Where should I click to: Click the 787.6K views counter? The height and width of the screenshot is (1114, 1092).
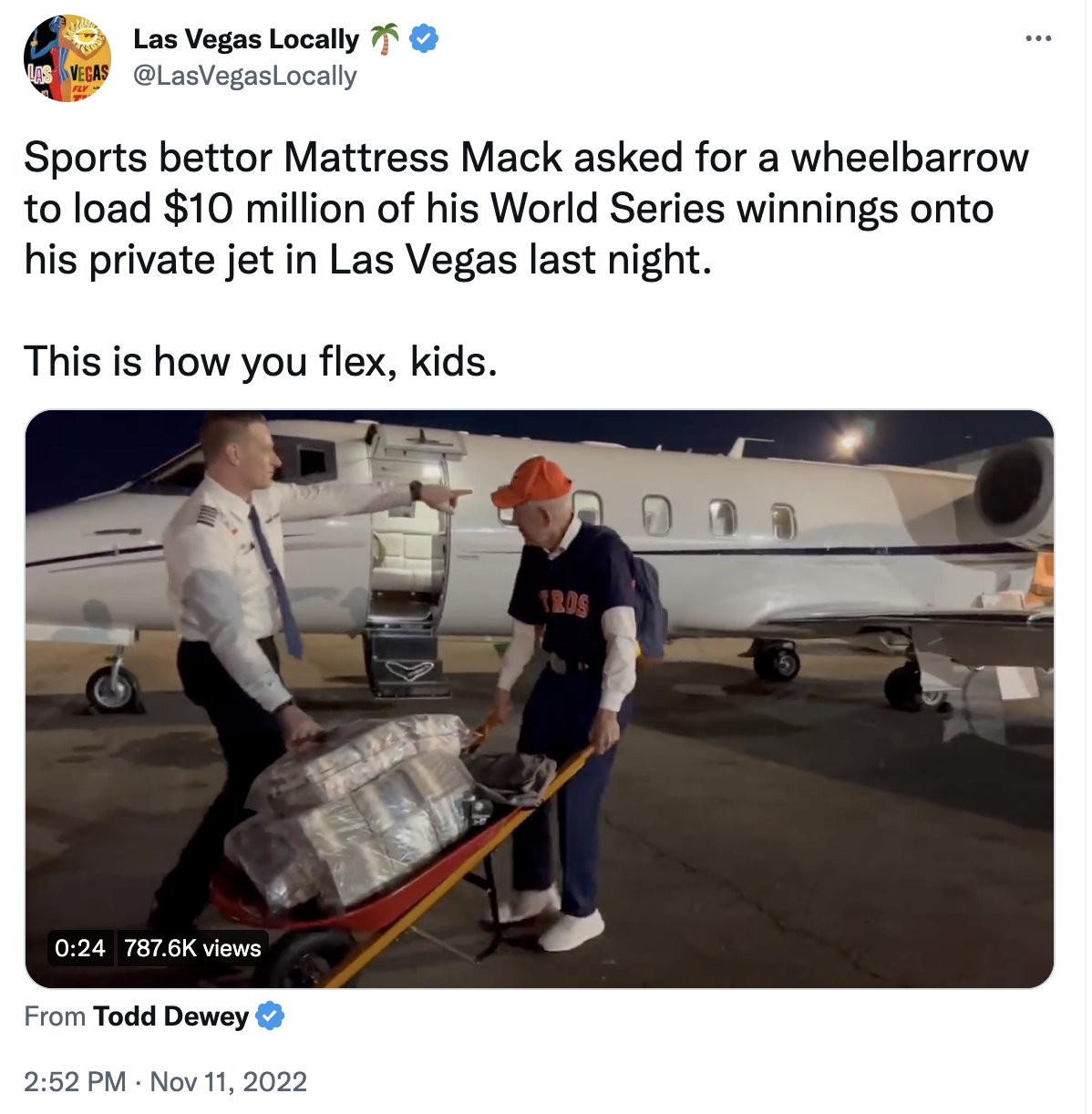click(x=192, y=948)
